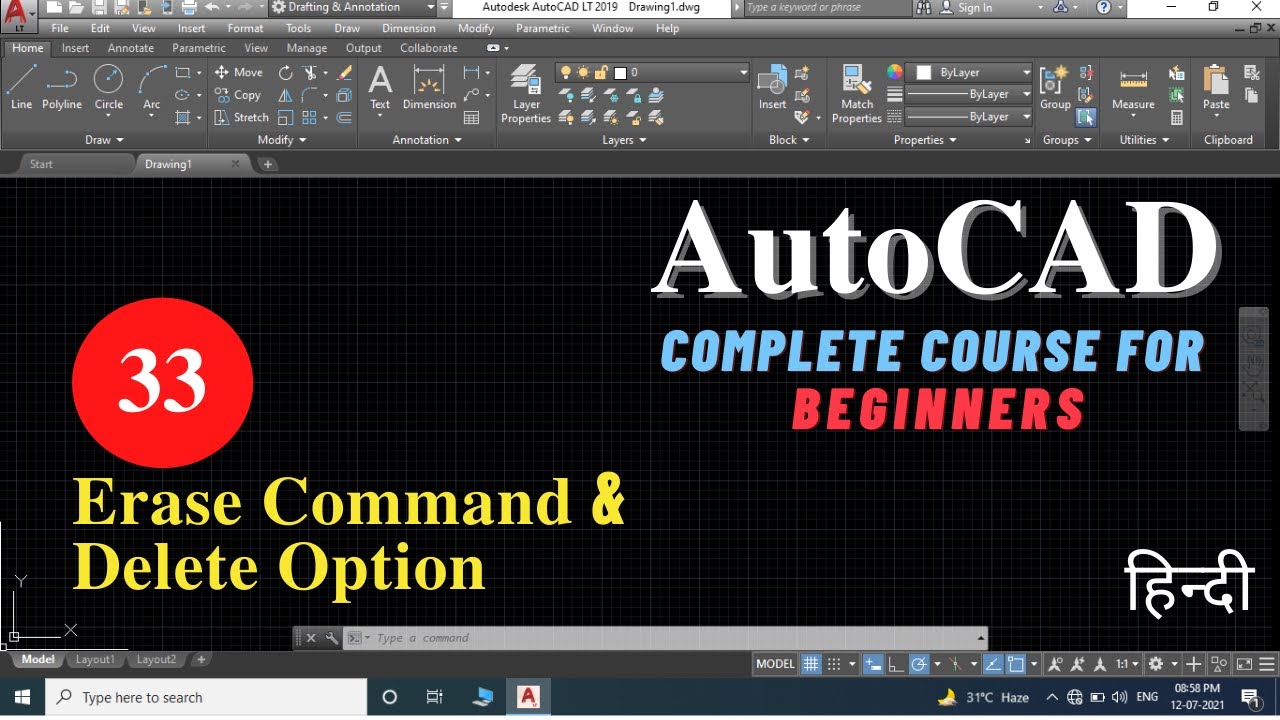1280x720 pixels.
Task: Click the Group tool
Action: coord(1055,88)
